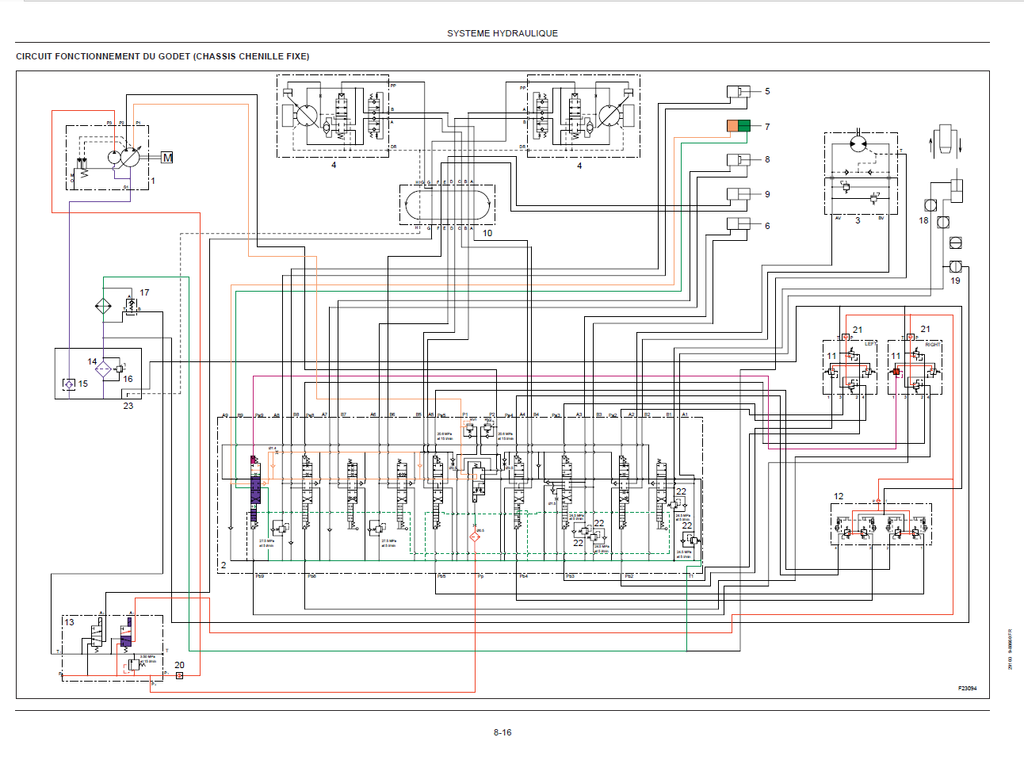Click the "LEFT" label of pilot valve 21

(870, 344)
